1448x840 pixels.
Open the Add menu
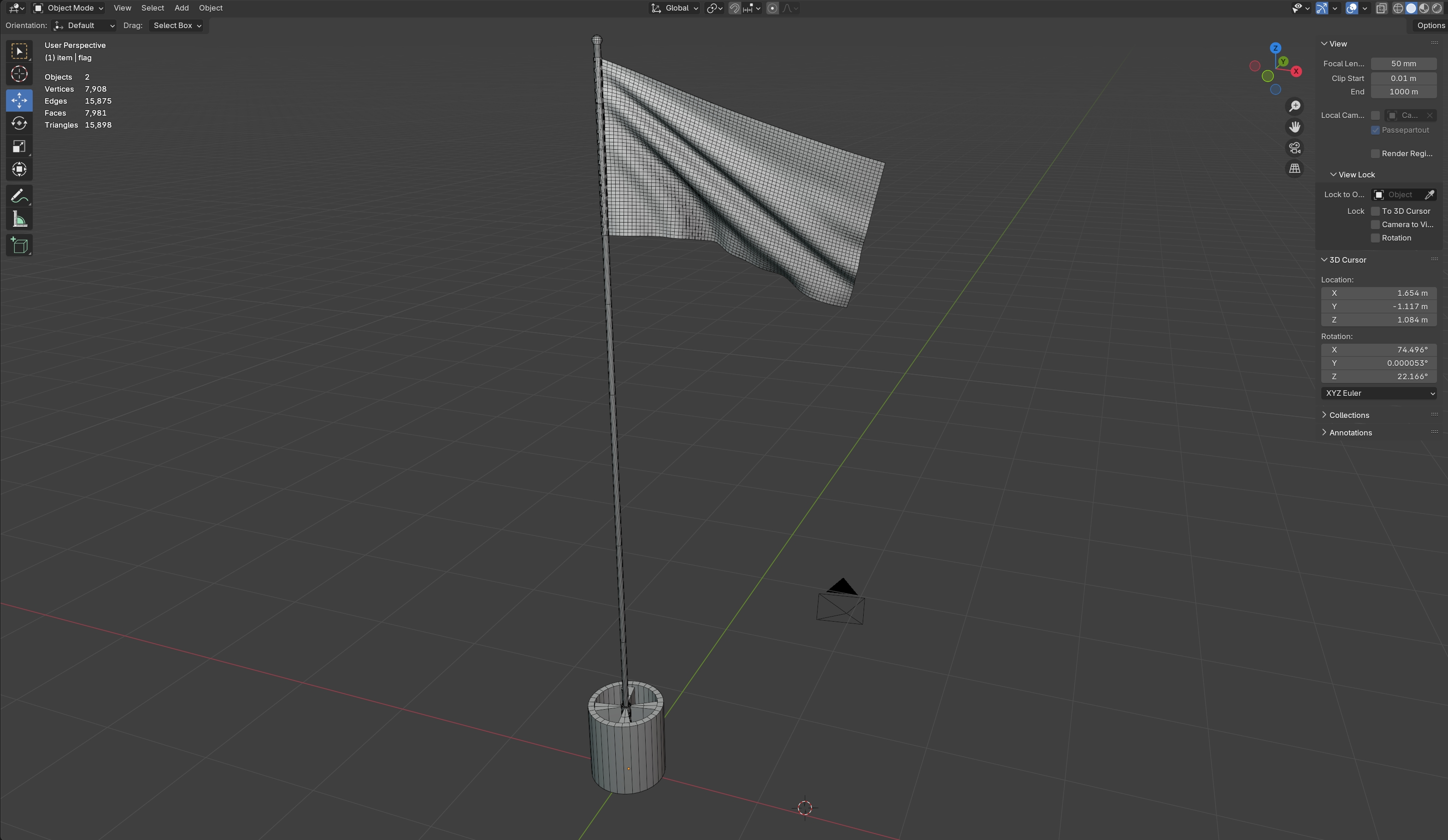[181, 8]
